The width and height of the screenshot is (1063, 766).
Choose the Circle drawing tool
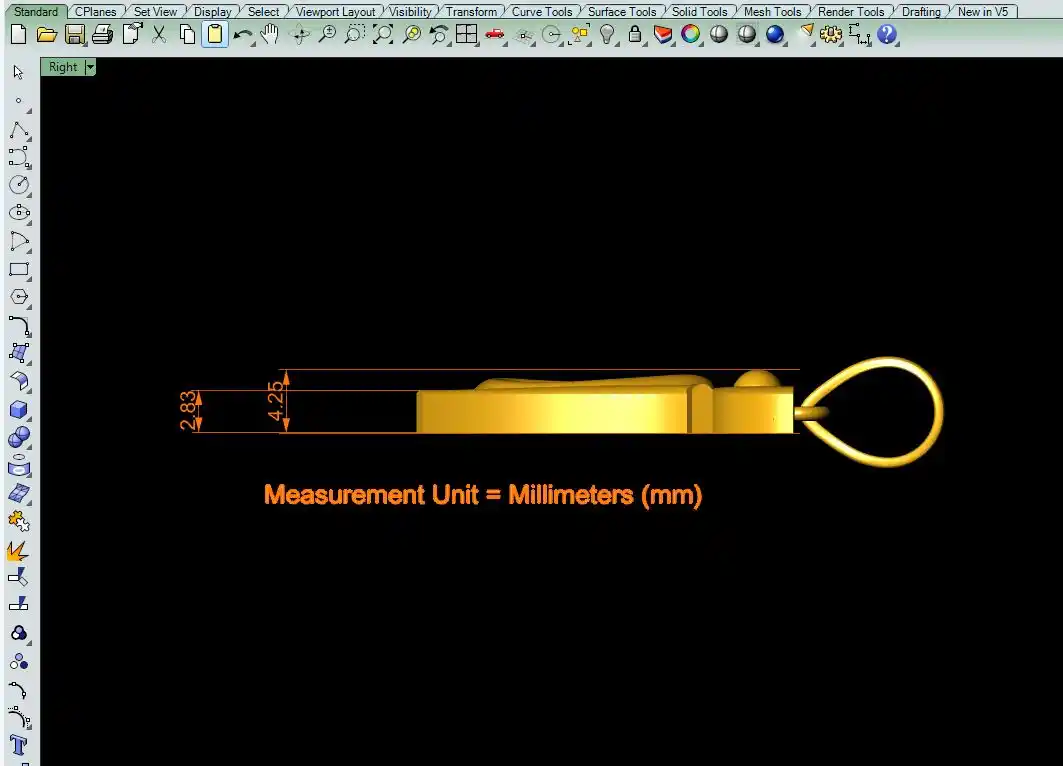point(18,185)
